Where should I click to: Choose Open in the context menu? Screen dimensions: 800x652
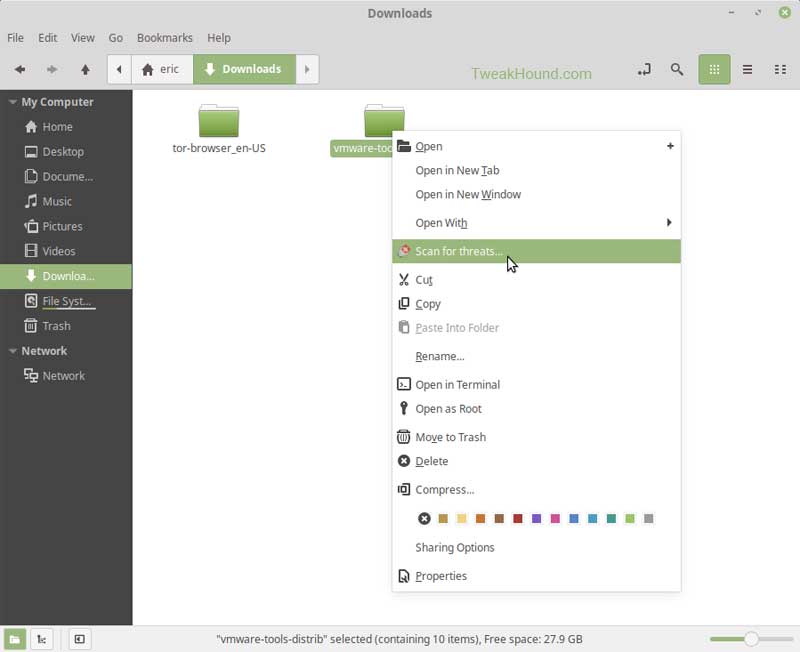coord(536,146)
